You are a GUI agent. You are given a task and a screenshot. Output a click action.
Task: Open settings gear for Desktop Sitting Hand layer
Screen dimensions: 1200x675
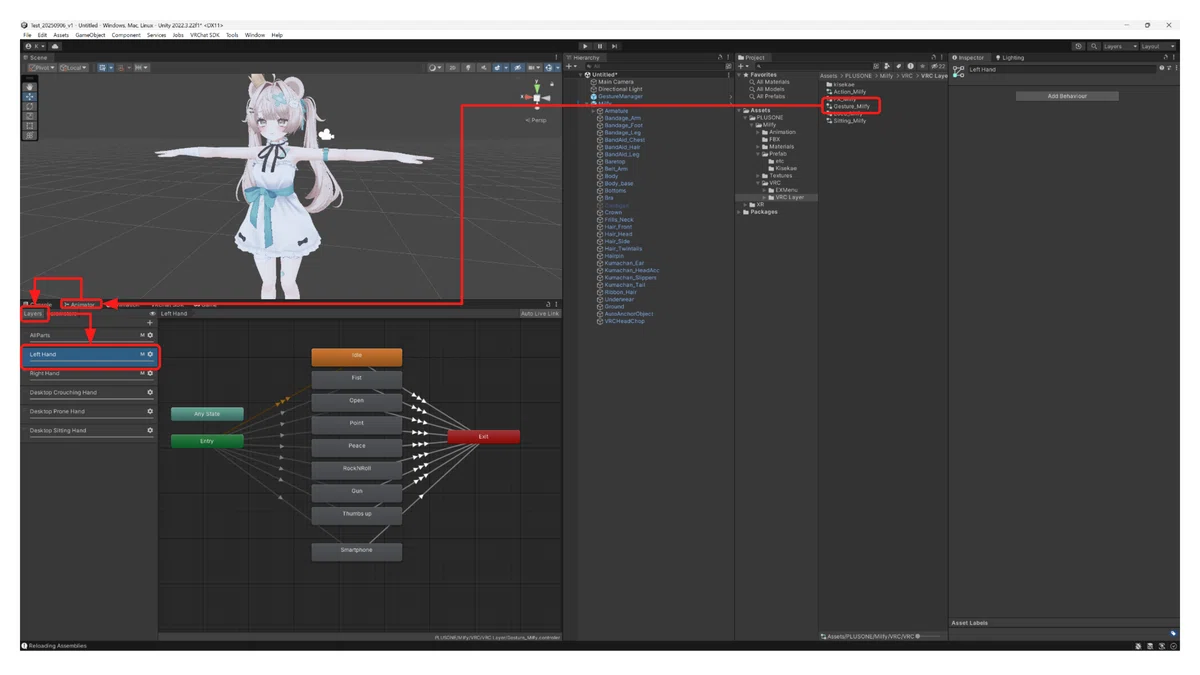point(150,430)
